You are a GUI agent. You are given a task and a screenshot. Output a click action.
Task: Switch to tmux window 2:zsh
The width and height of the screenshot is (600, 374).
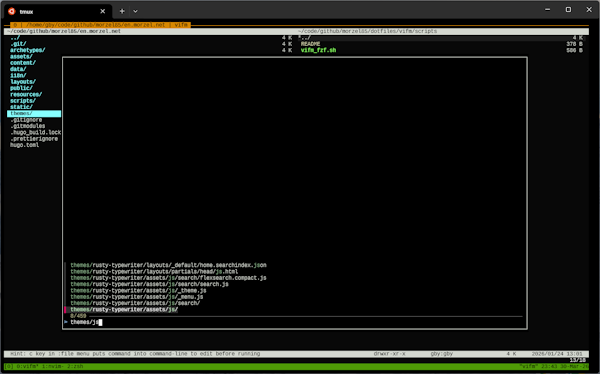(x=74, y=366)
